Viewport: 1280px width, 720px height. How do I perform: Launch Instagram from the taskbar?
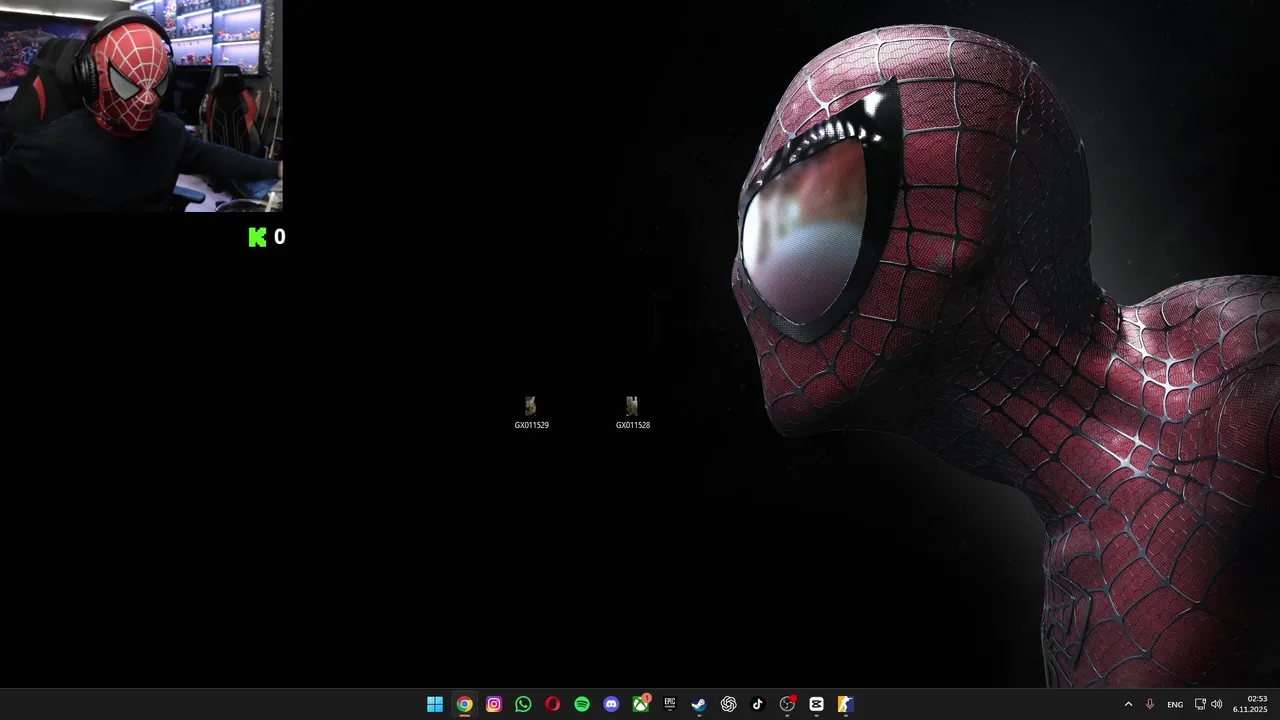tap(494, 704)
